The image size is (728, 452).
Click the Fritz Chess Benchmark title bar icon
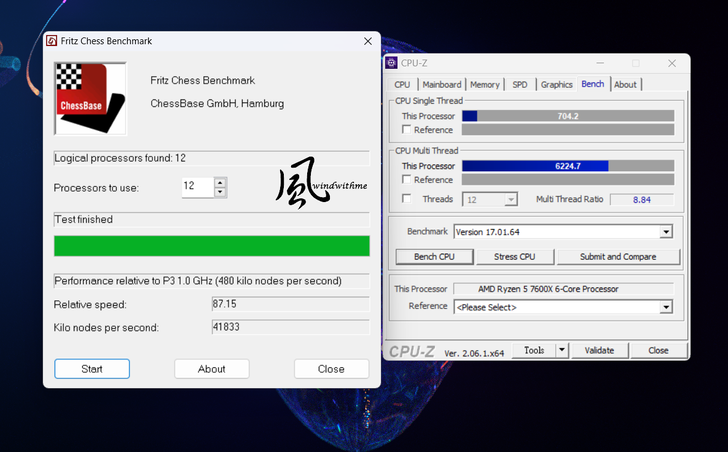(x=52, y=41)
